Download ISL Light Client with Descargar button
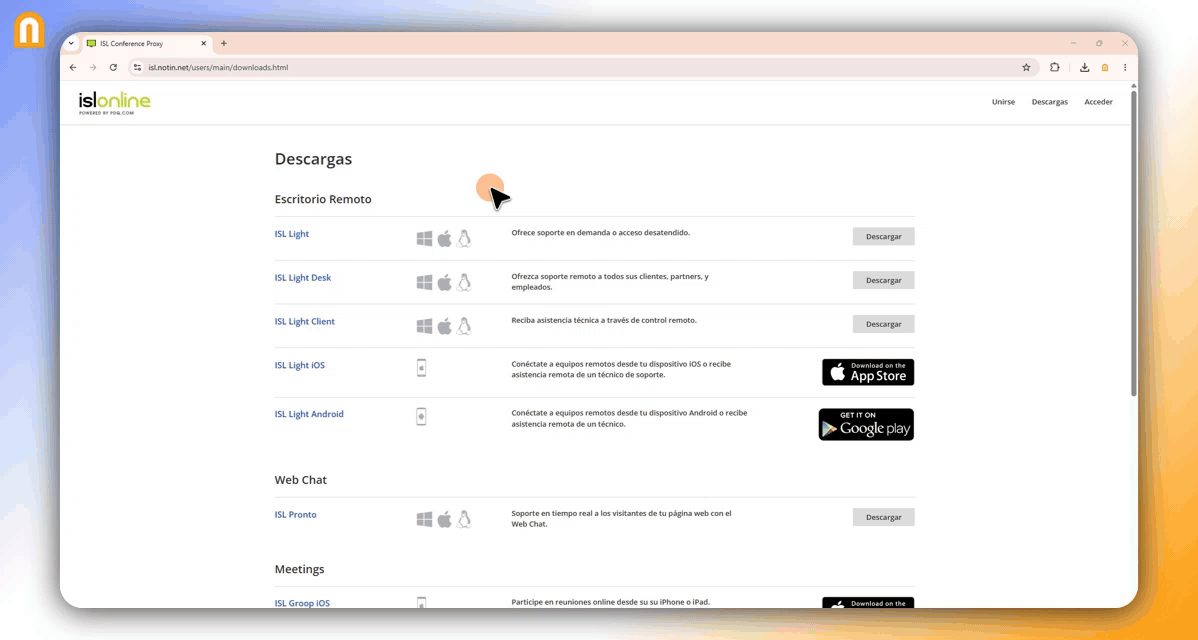The image size is (1198, 640). (883, 324)
